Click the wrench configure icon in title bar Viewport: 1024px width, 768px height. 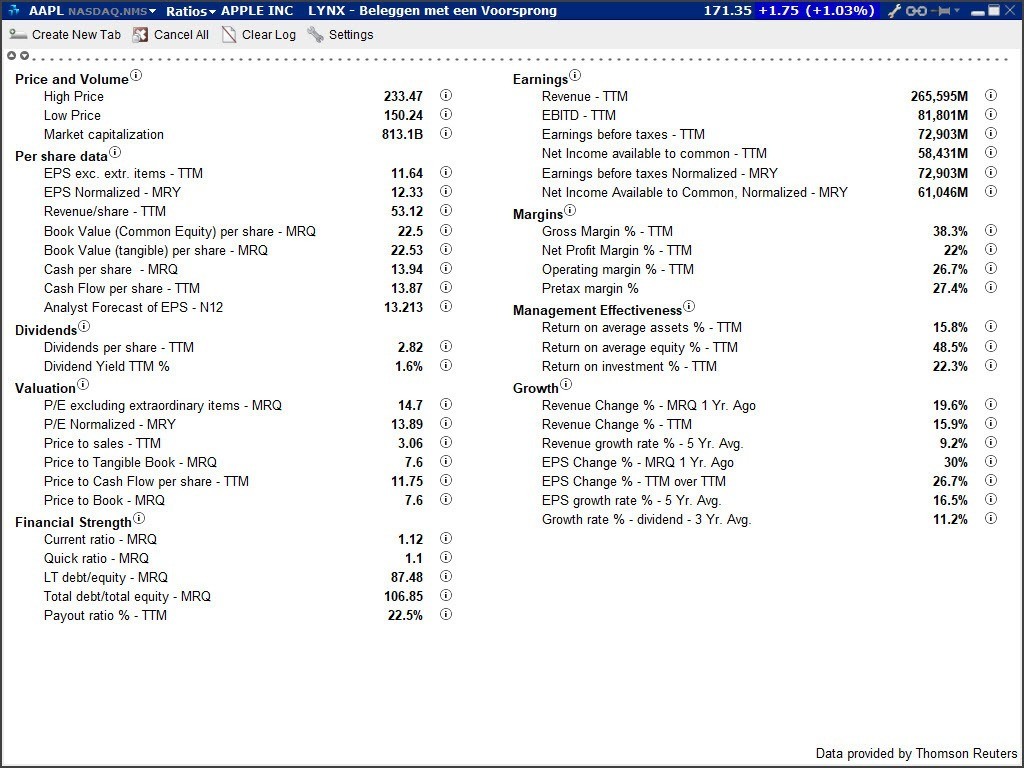(x=895, y=10)
